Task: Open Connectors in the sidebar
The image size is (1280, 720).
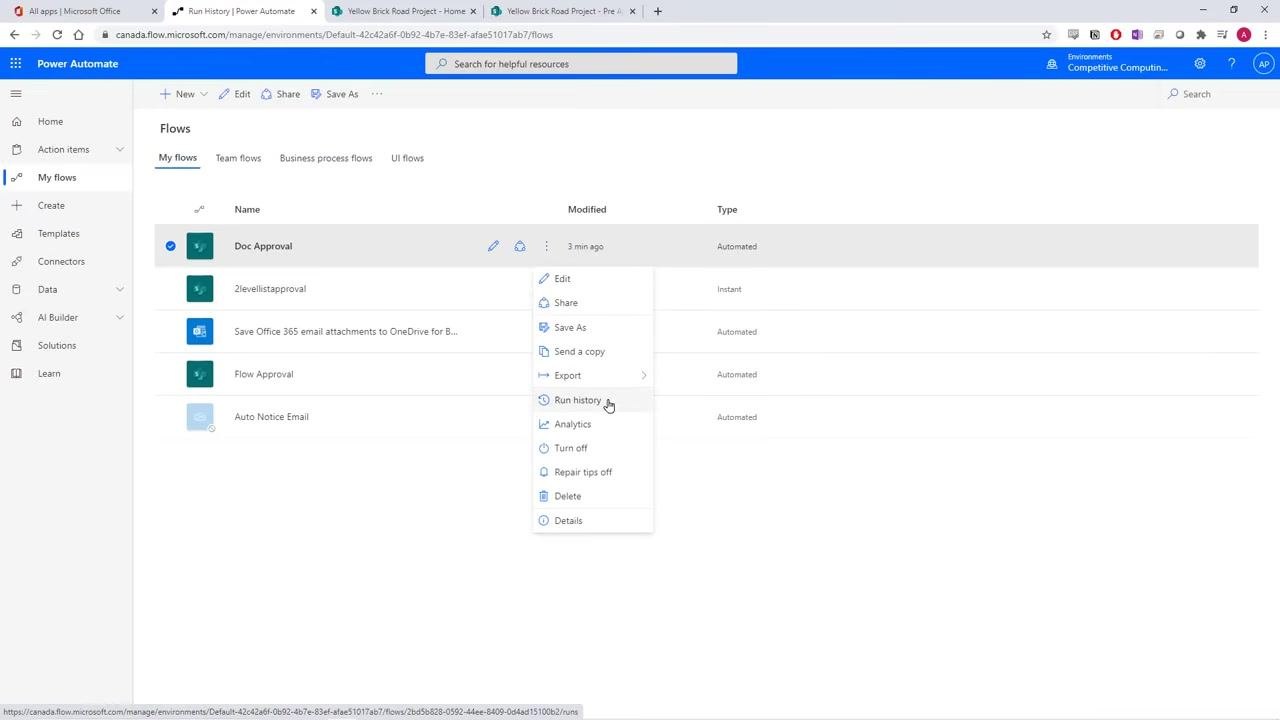Action: pyautogui.click(x=61, y=261)
